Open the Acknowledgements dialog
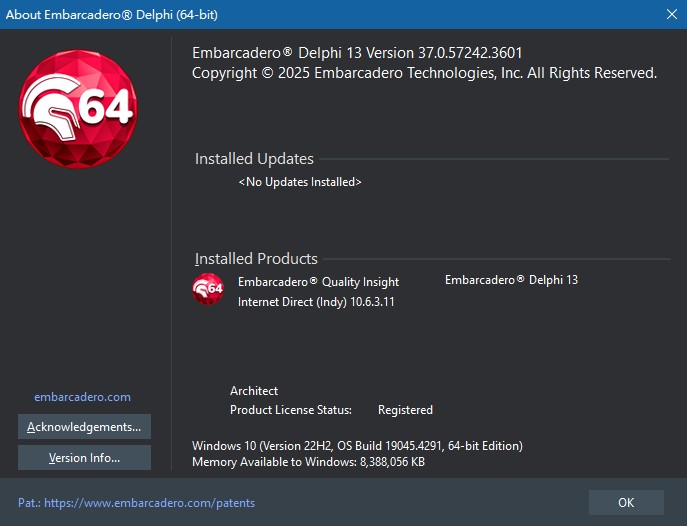 coord(84,427)
